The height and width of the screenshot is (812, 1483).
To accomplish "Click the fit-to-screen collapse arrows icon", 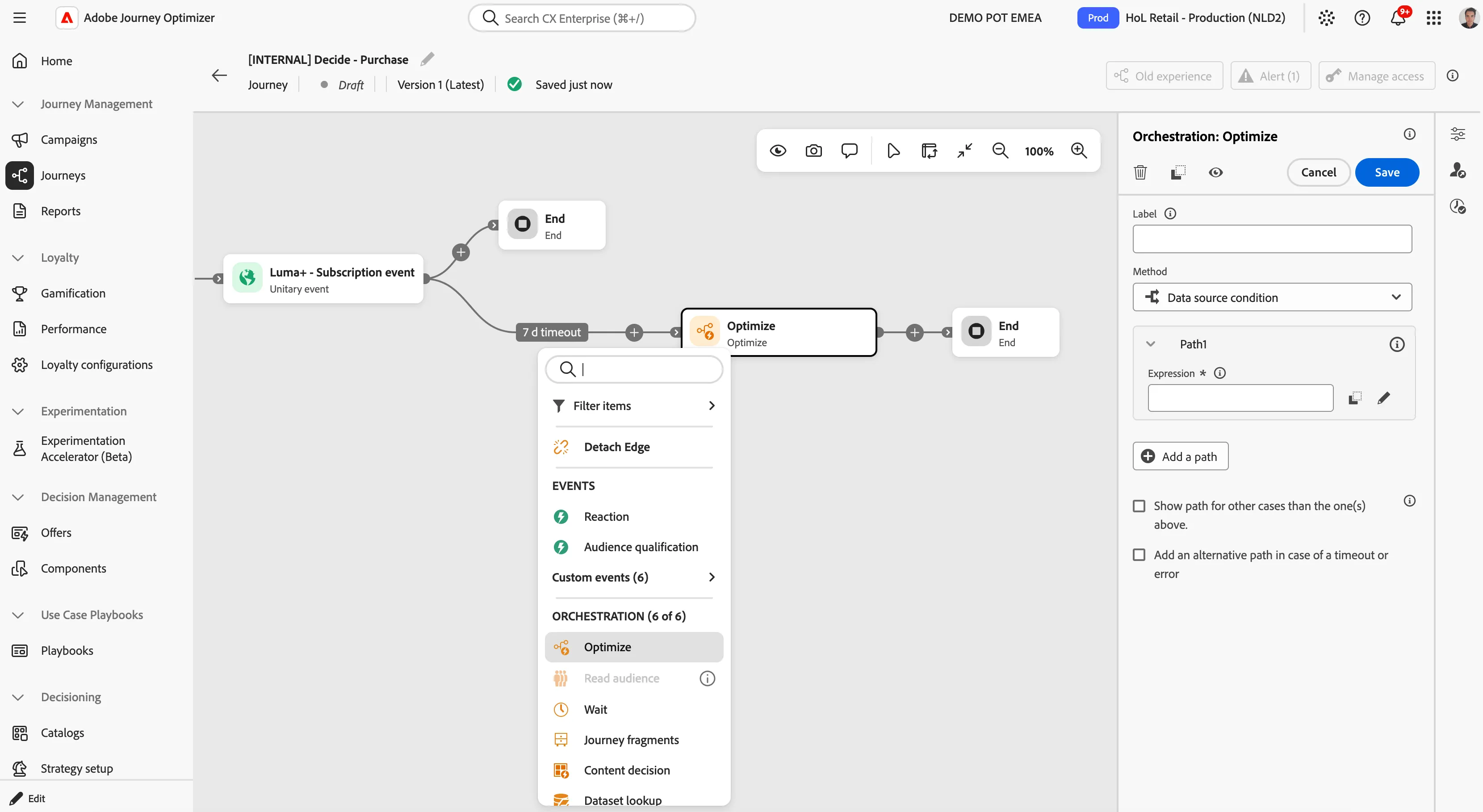I will click(x=965, y=151).
